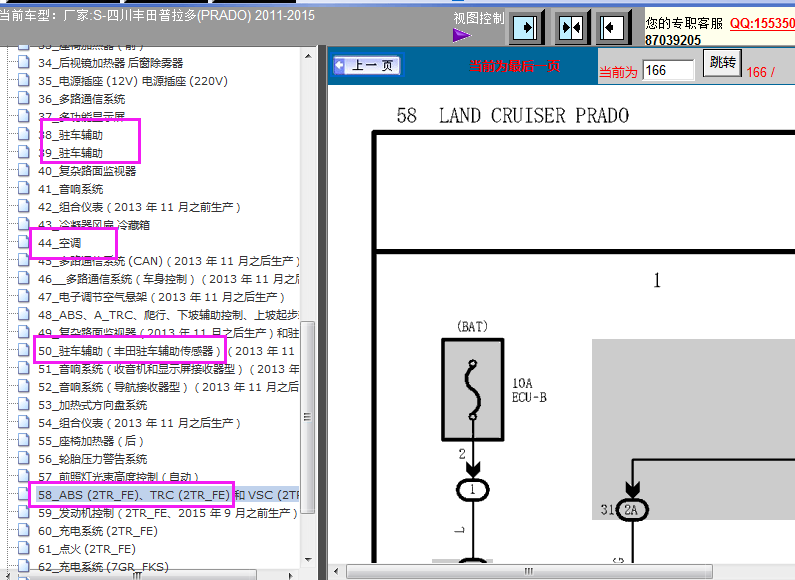The image size is (795, 580).
Task: Click the document icon beside 40_复杂路面监视器
Action: click(x=24, y=170)
